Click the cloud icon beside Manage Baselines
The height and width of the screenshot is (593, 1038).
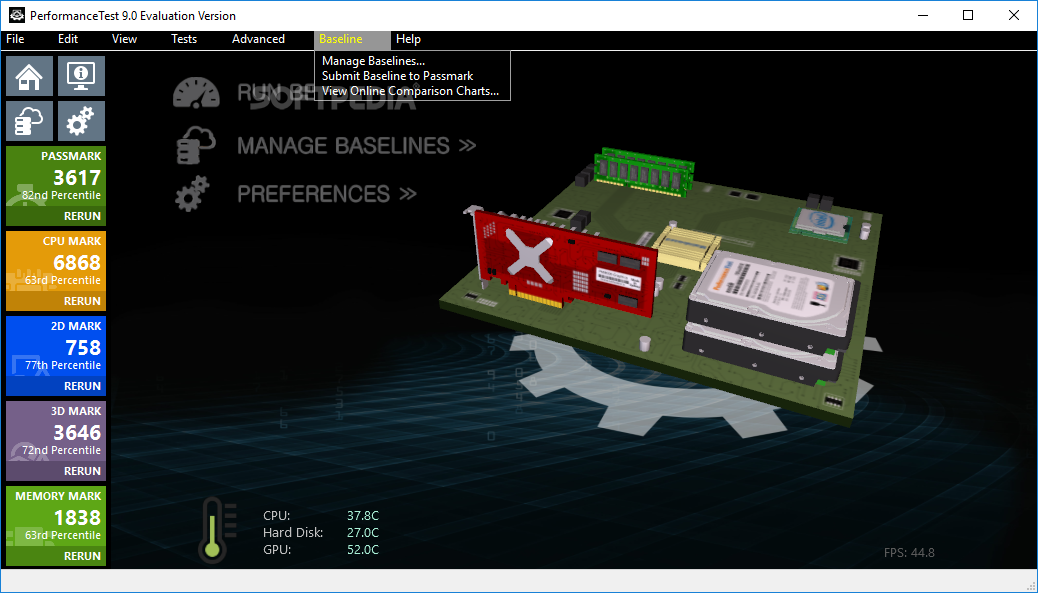(x=196, y=145)
